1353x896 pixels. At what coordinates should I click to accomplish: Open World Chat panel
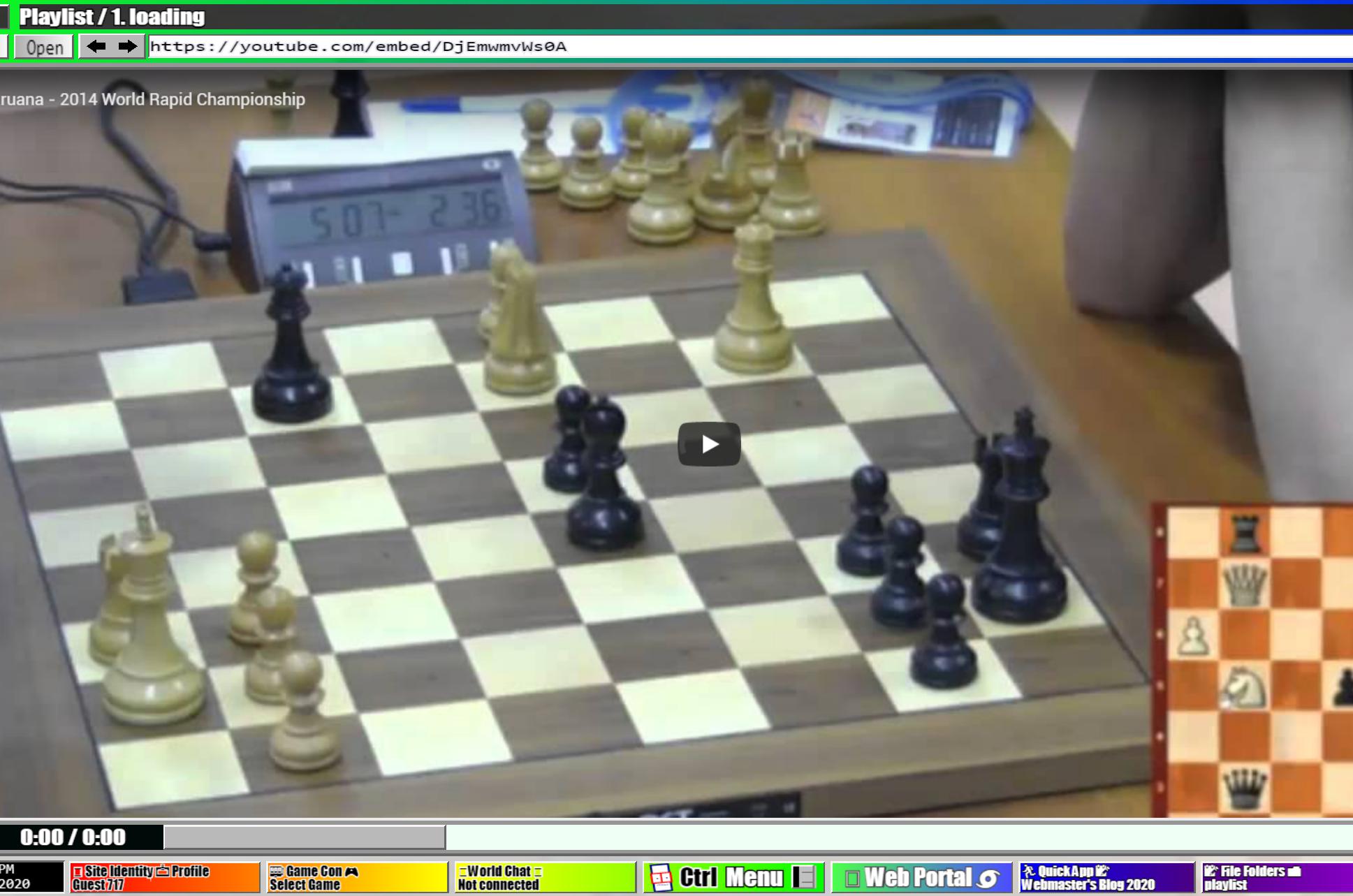point(545,878)
